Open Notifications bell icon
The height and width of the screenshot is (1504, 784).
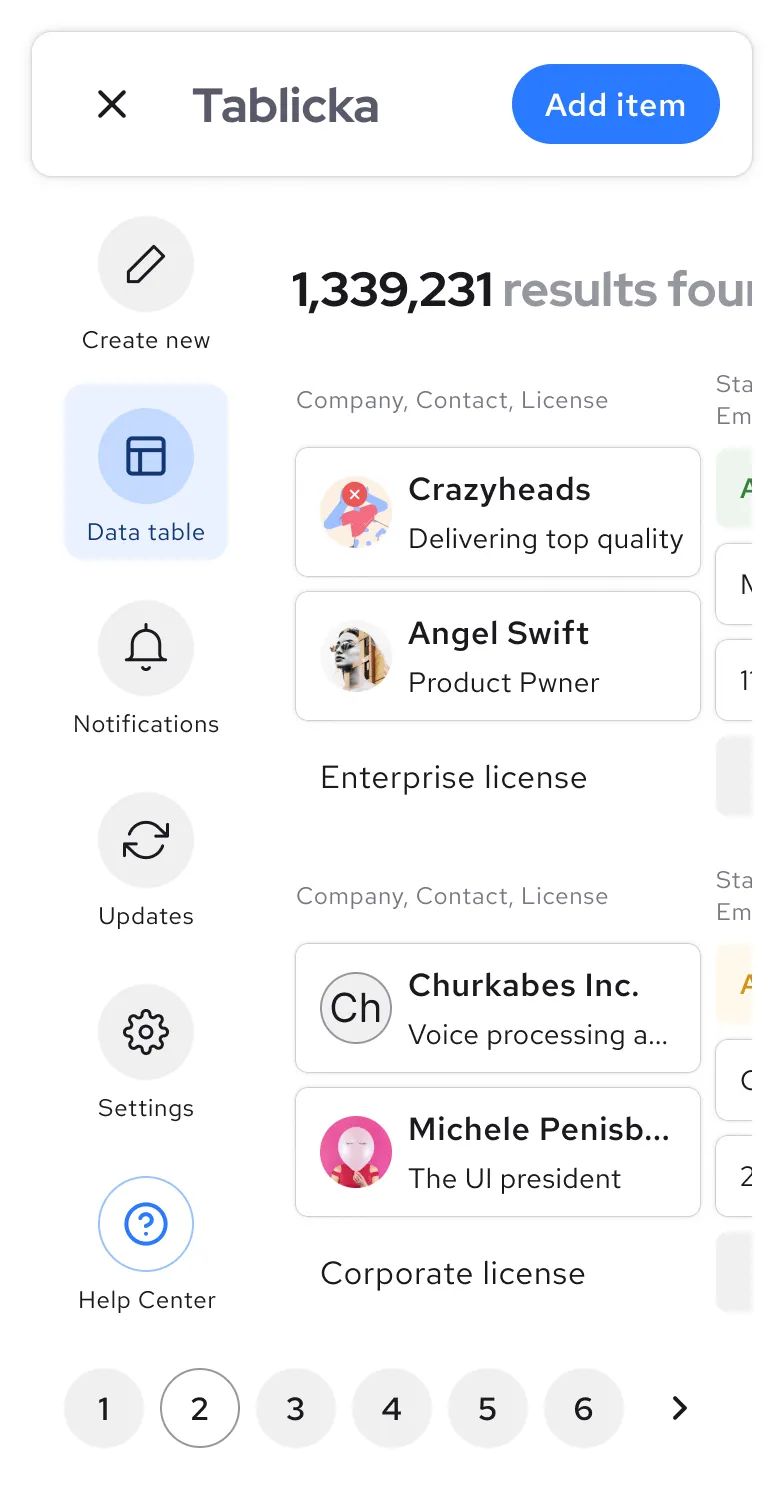pyautogui.click(x=146, y=649)
